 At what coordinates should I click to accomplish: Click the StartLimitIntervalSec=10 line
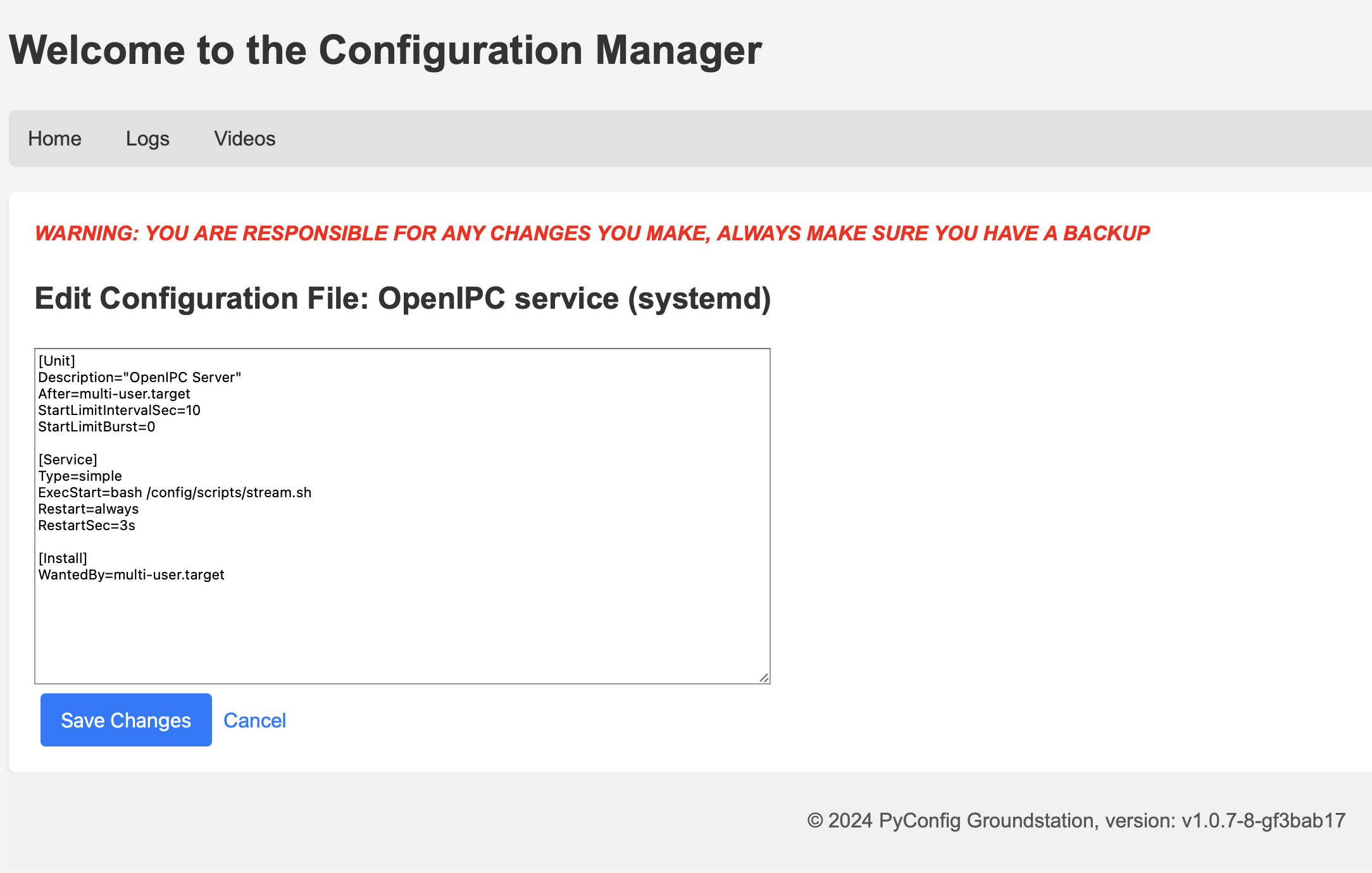[x=119, y=410]
